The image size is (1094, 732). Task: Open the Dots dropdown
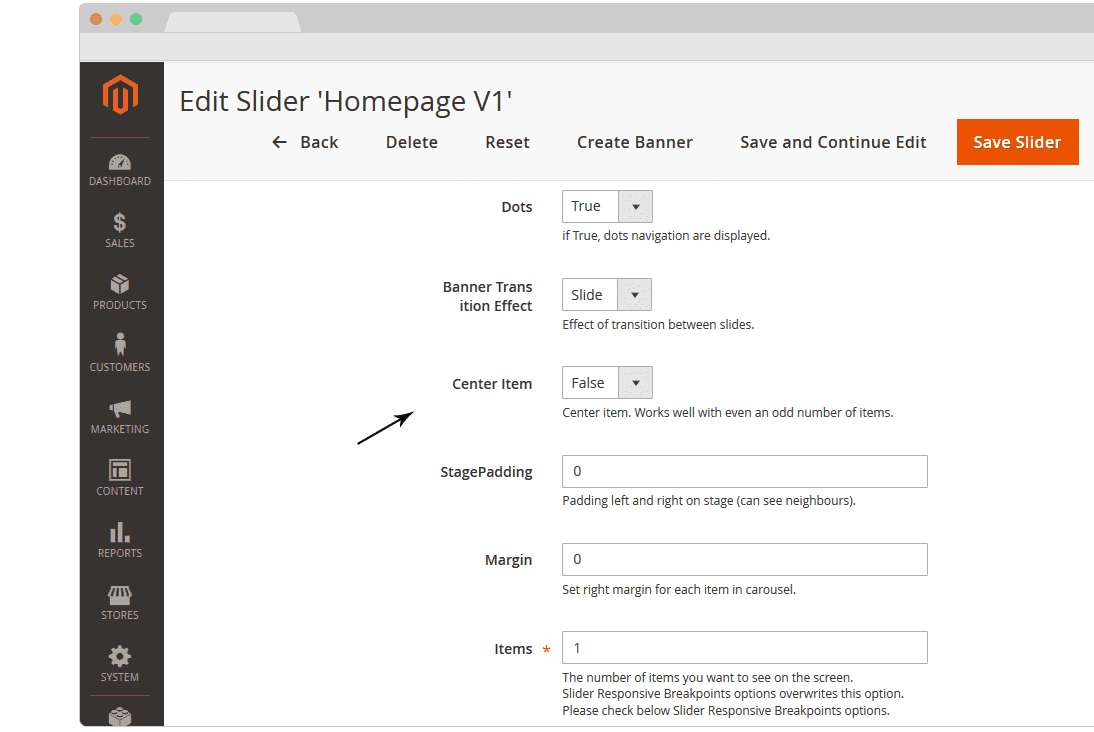click(607, 207)
